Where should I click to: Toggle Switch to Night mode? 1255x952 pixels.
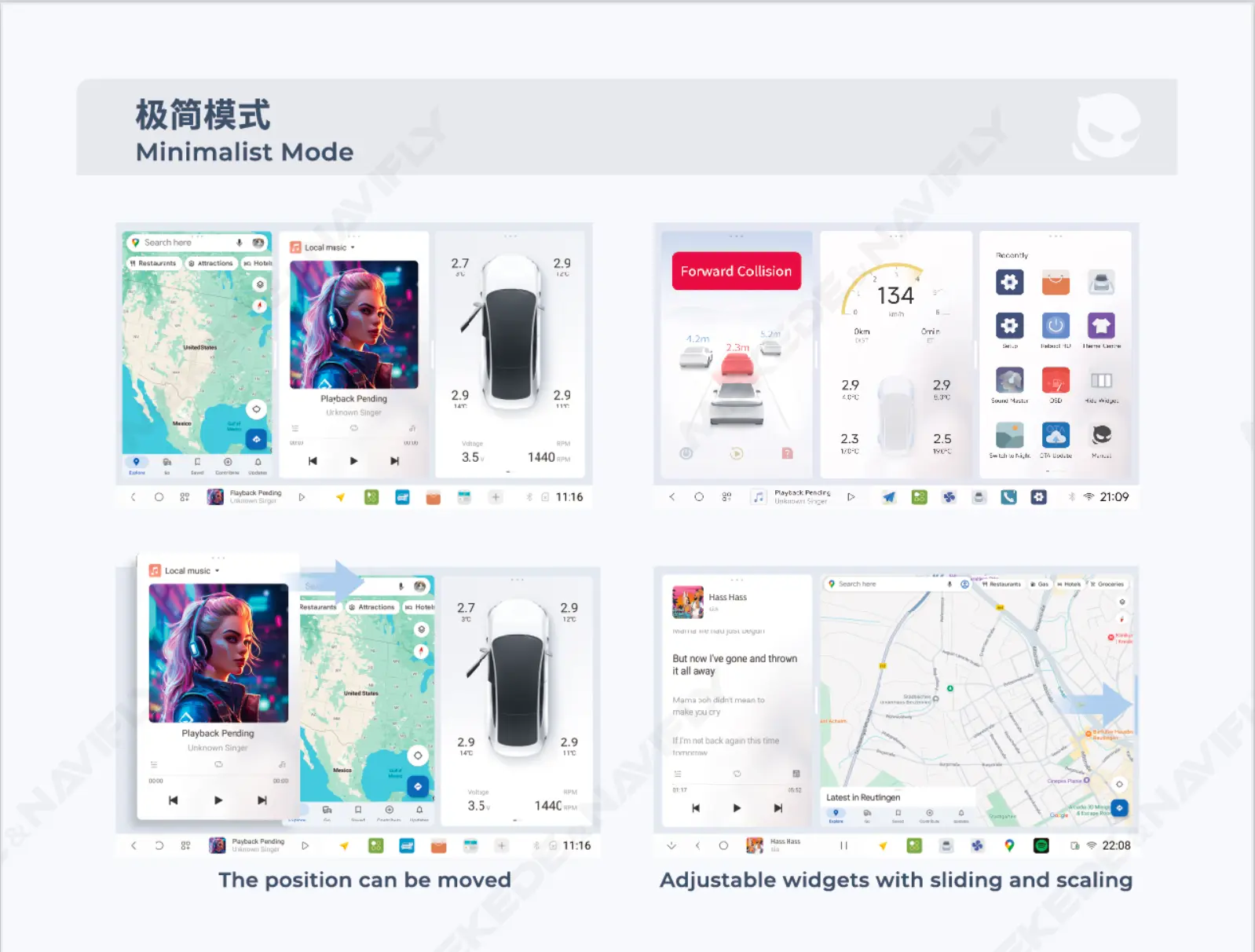(x=1009, y=435)
